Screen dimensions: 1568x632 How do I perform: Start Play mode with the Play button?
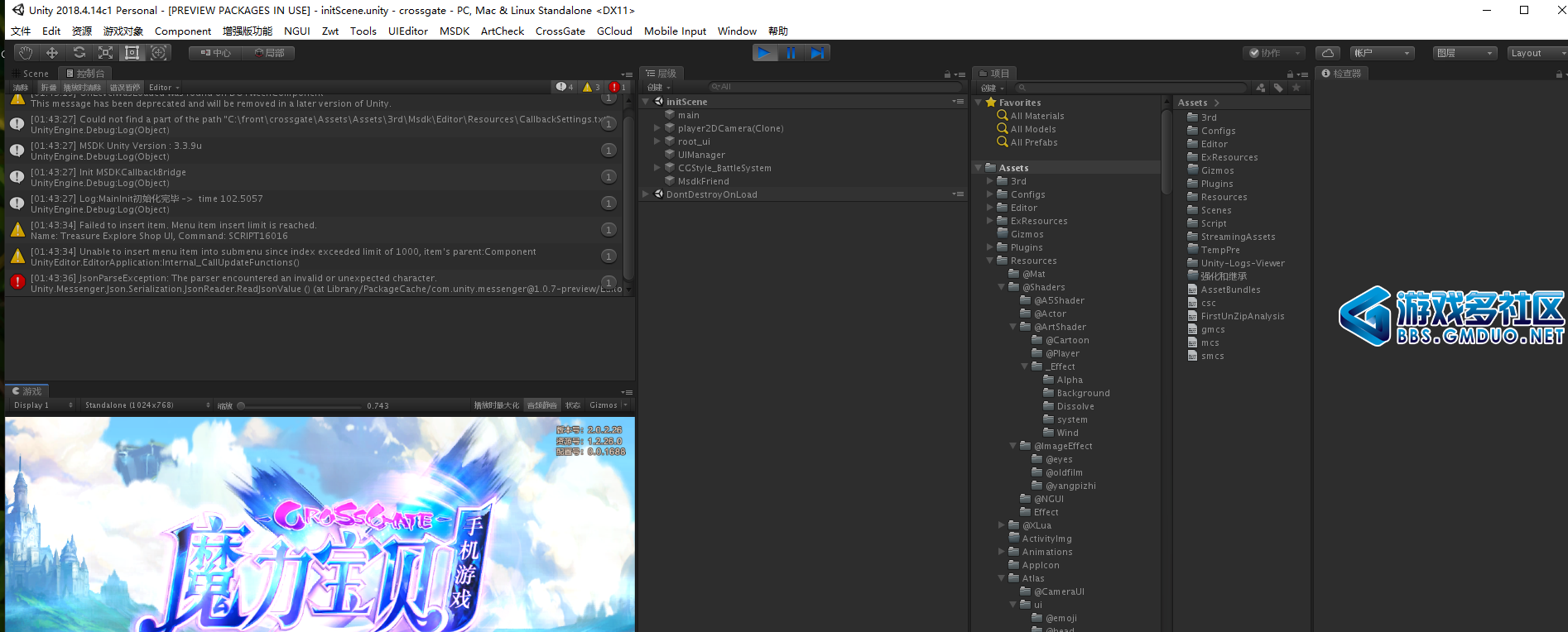tap(764, 53)
